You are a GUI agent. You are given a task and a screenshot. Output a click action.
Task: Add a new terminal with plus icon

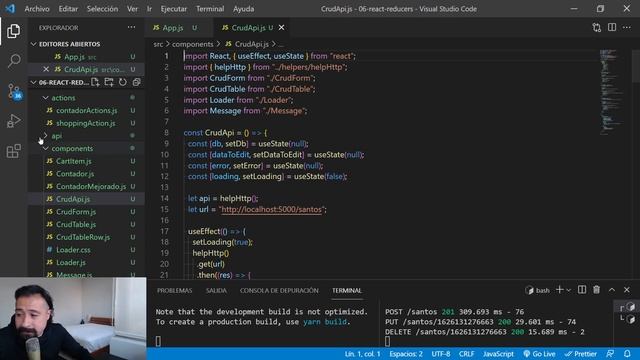tap(560, 290)
